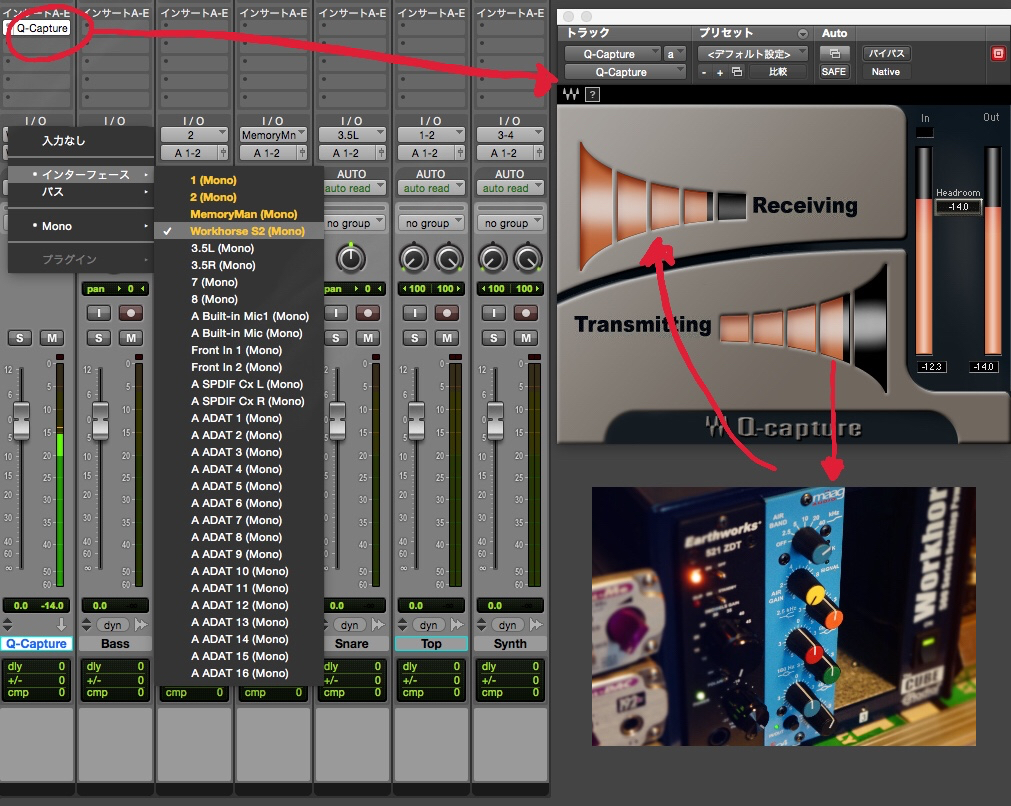Enable input monitoring on the Top track
This screenshot has width=1011, height=806.
415,313
